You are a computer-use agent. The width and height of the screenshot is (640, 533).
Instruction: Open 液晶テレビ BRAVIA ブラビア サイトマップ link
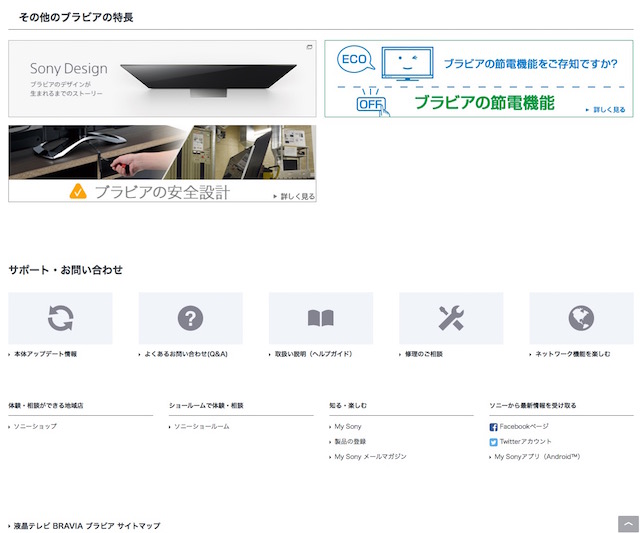[87, 526]
